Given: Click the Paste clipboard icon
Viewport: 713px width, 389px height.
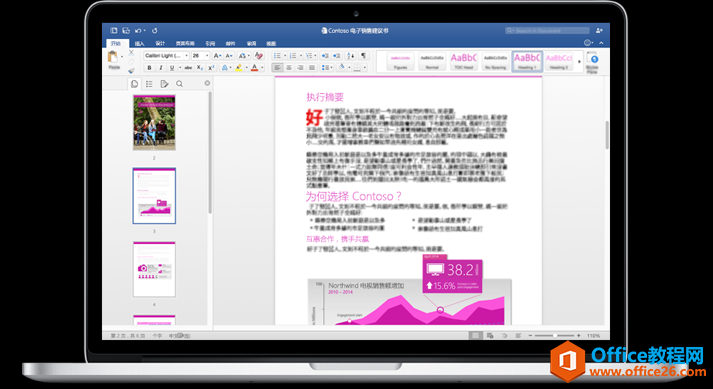Looking at the screenshot, I should click(112, 57).
